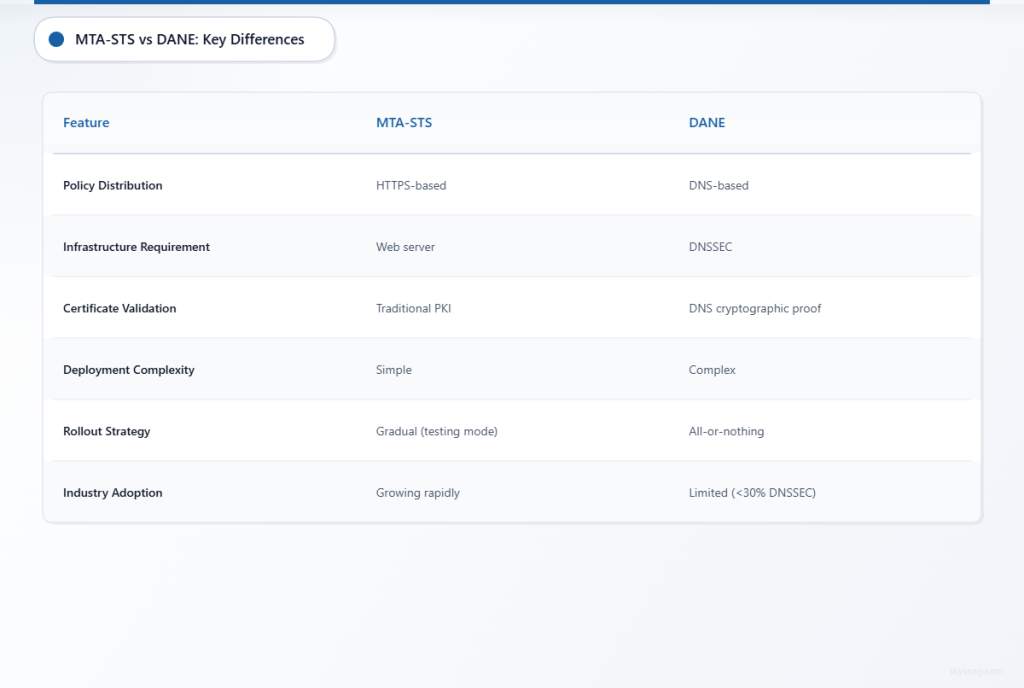Click the blue circle icon beside the title
The image size is (1024, 688).
click(x=56, y=40)
